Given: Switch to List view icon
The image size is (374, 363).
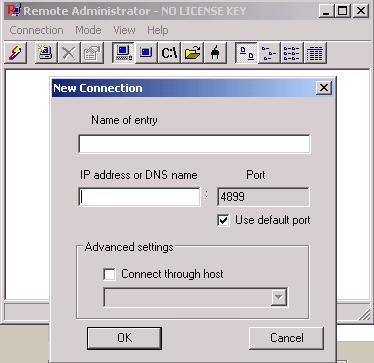Looking at the screenshot, I should pyautogui.click(x=292, y=53).
